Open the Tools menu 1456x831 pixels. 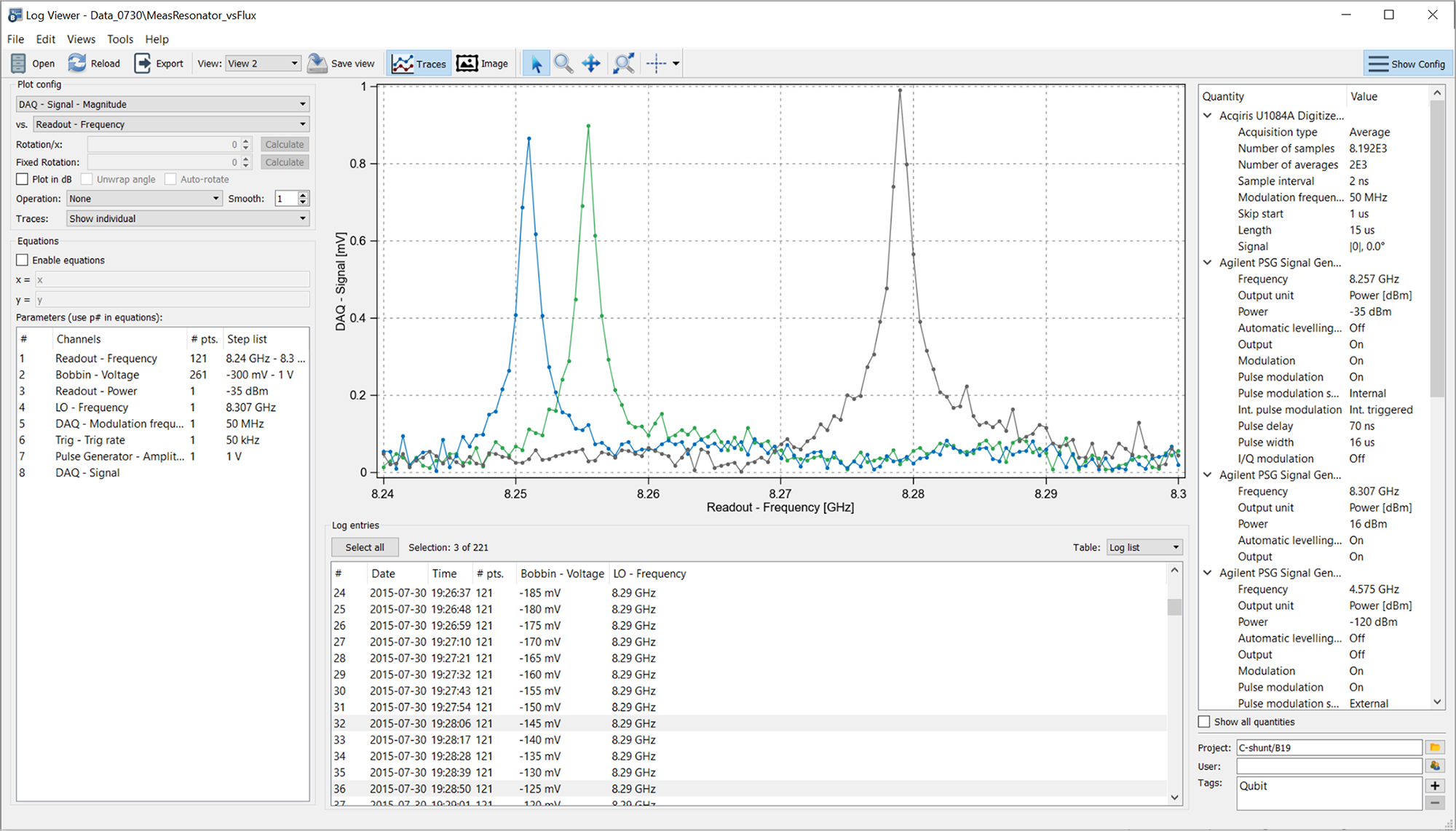(120, 39)
